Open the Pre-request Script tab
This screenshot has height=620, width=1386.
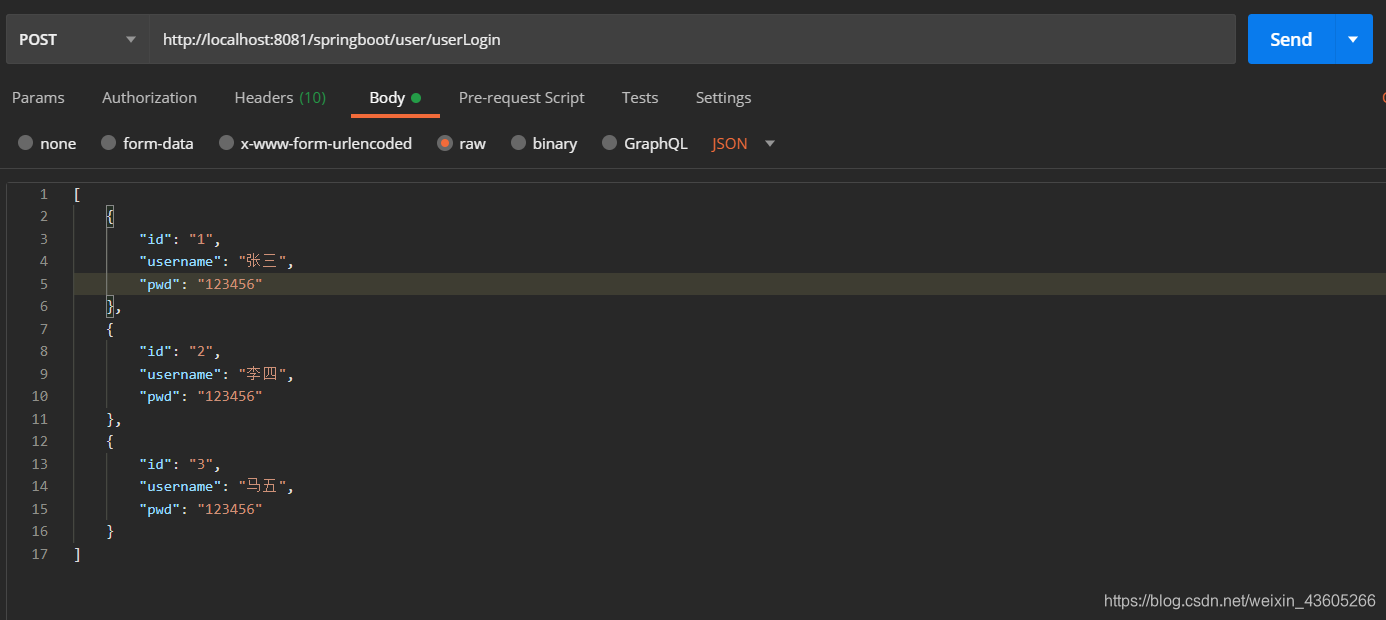click(521, 97)
